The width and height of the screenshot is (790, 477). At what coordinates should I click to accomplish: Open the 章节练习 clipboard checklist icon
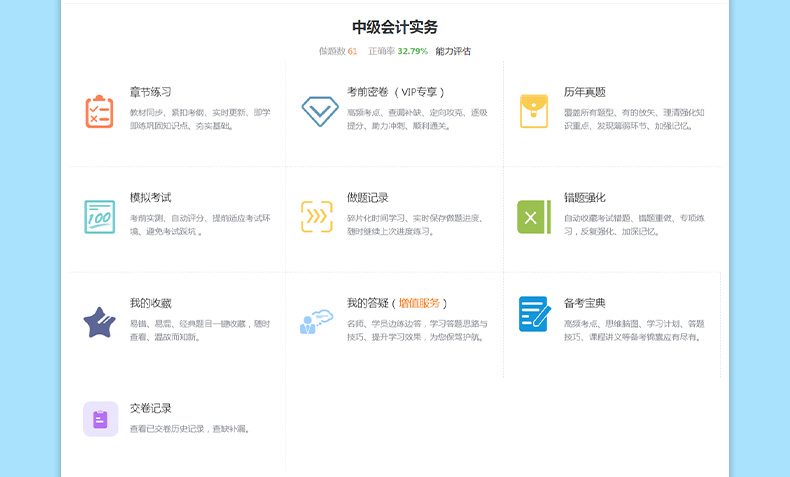click(99, 111)
